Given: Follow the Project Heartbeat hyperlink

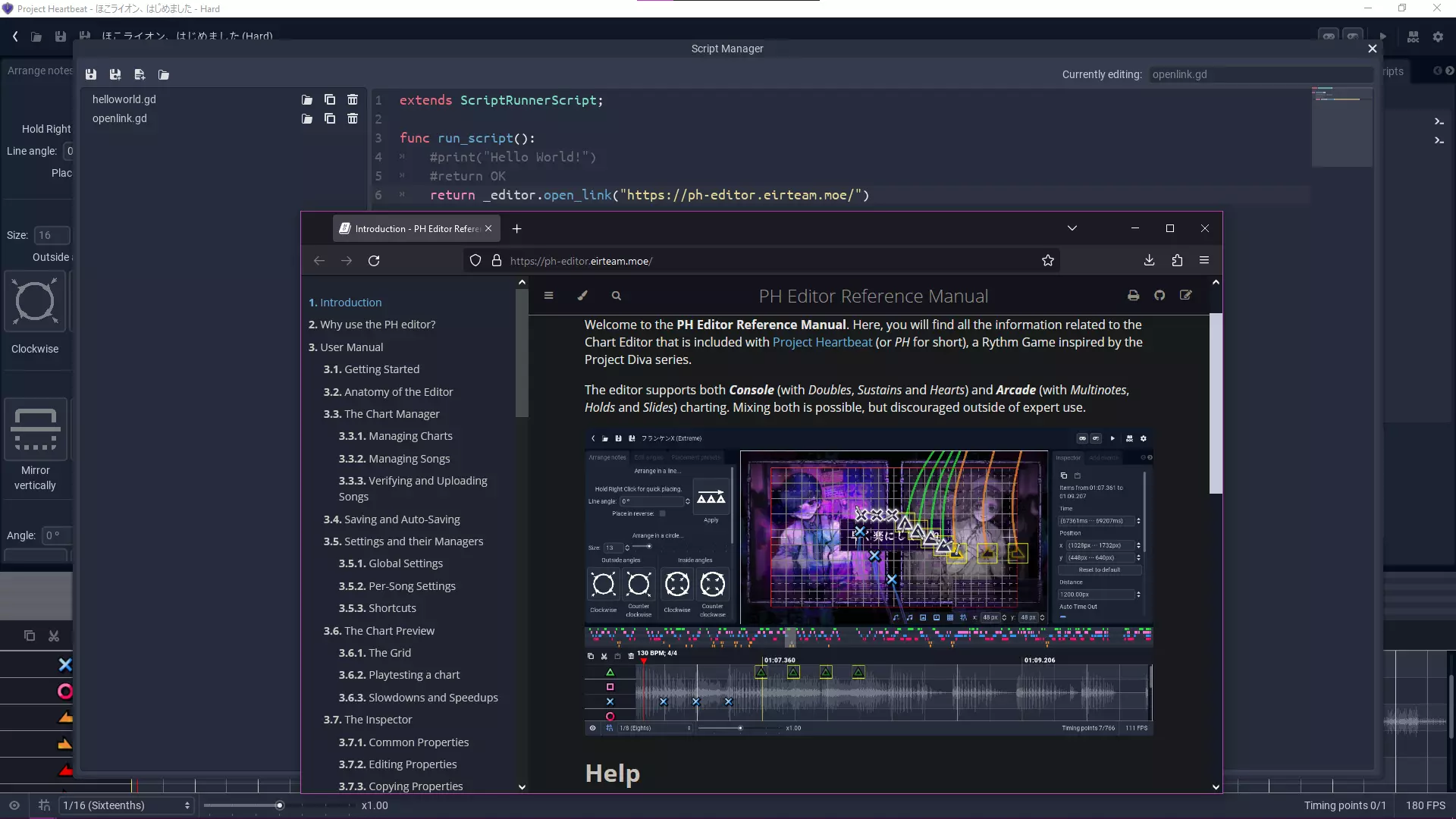Looking at the screenshot, I should point(822,342).
